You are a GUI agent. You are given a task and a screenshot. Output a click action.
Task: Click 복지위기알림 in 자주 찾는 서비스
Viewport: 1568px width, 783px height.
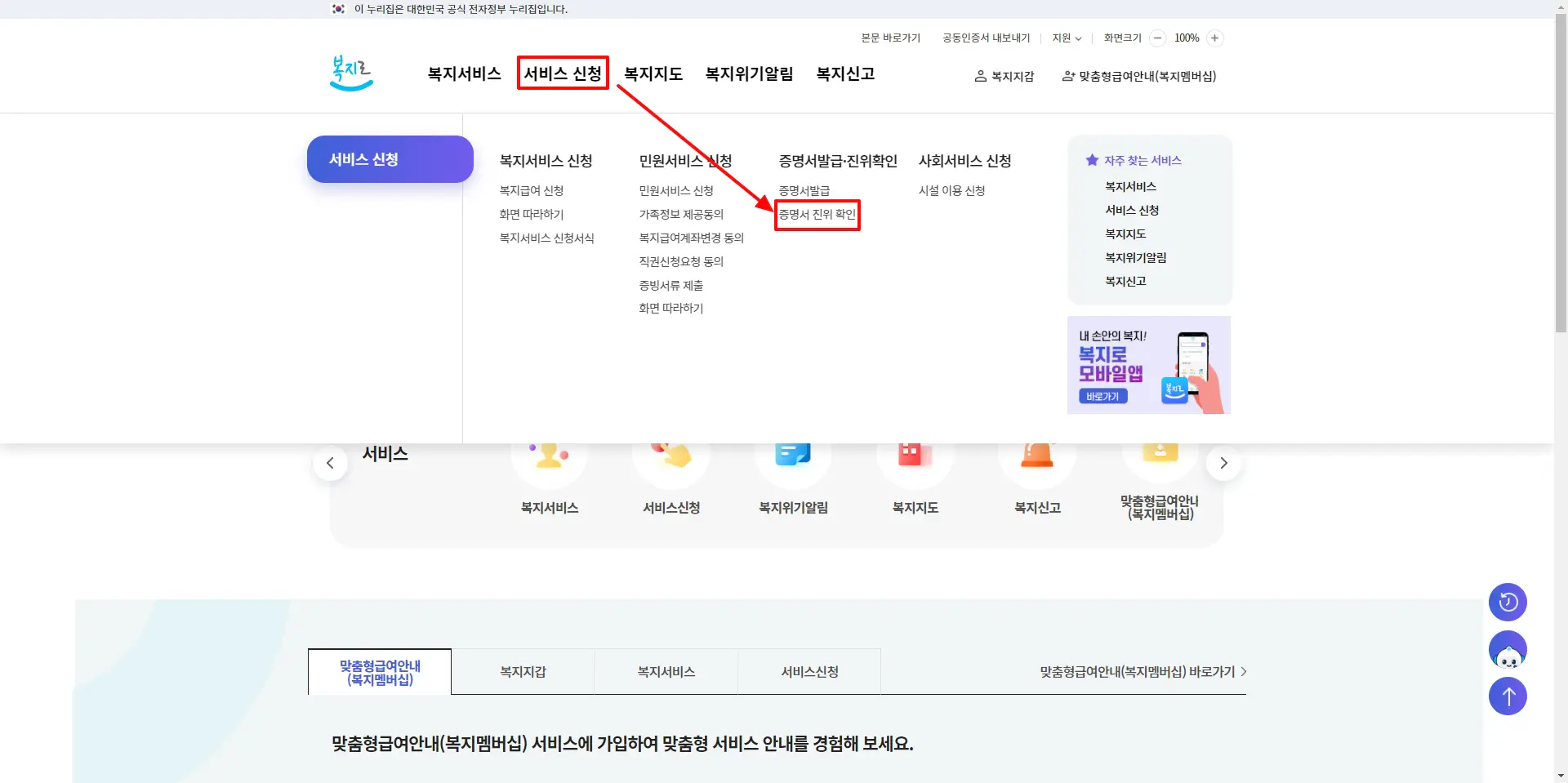pyautogui.click(x=1135, y=257)
